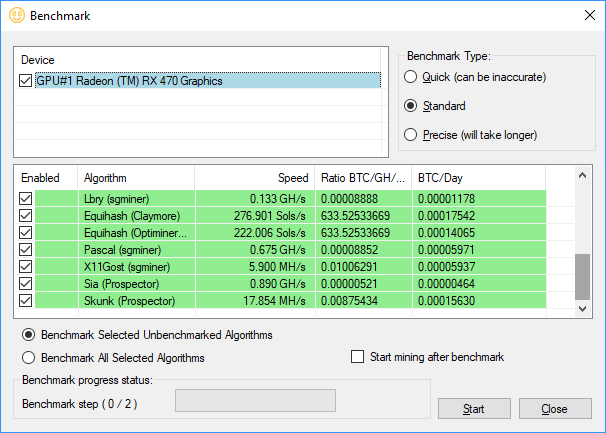
Task: Click the 0.00015630 BTC/Day value
Action: 446,301
